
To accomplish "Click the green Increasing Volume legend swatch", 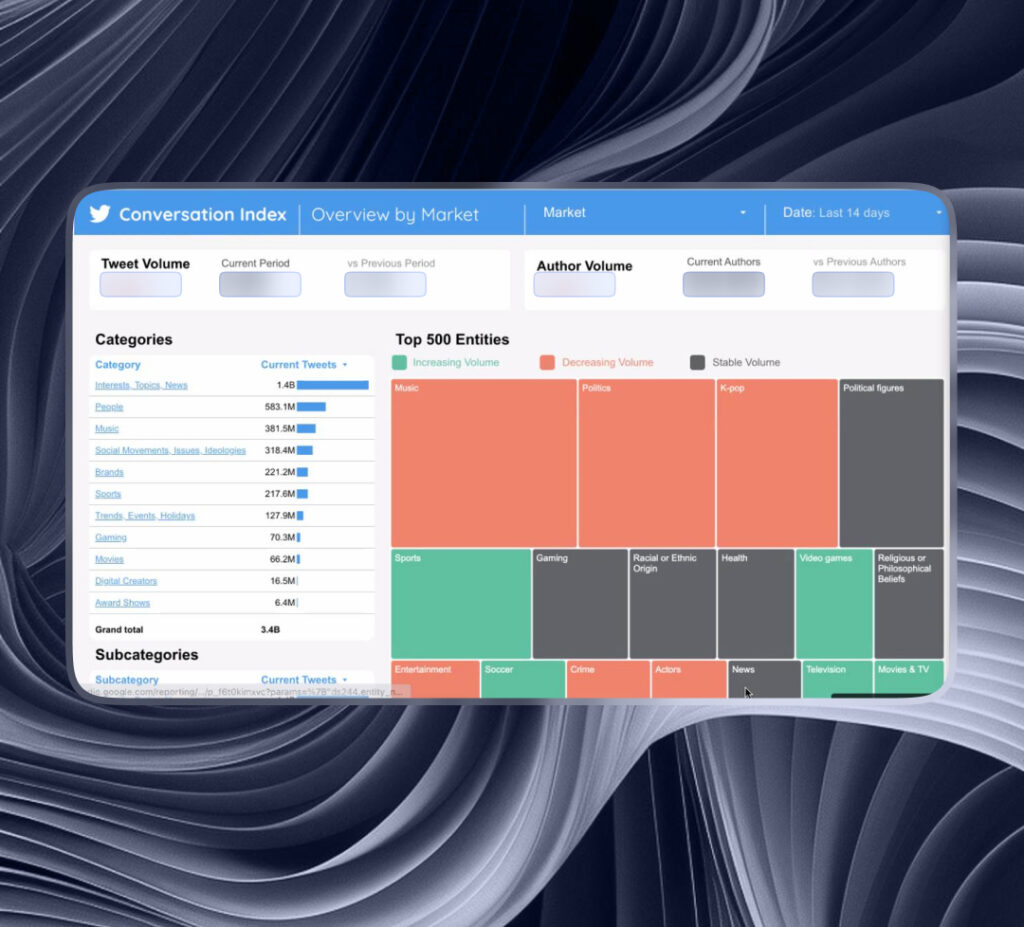I will click(x=399, y=363).
